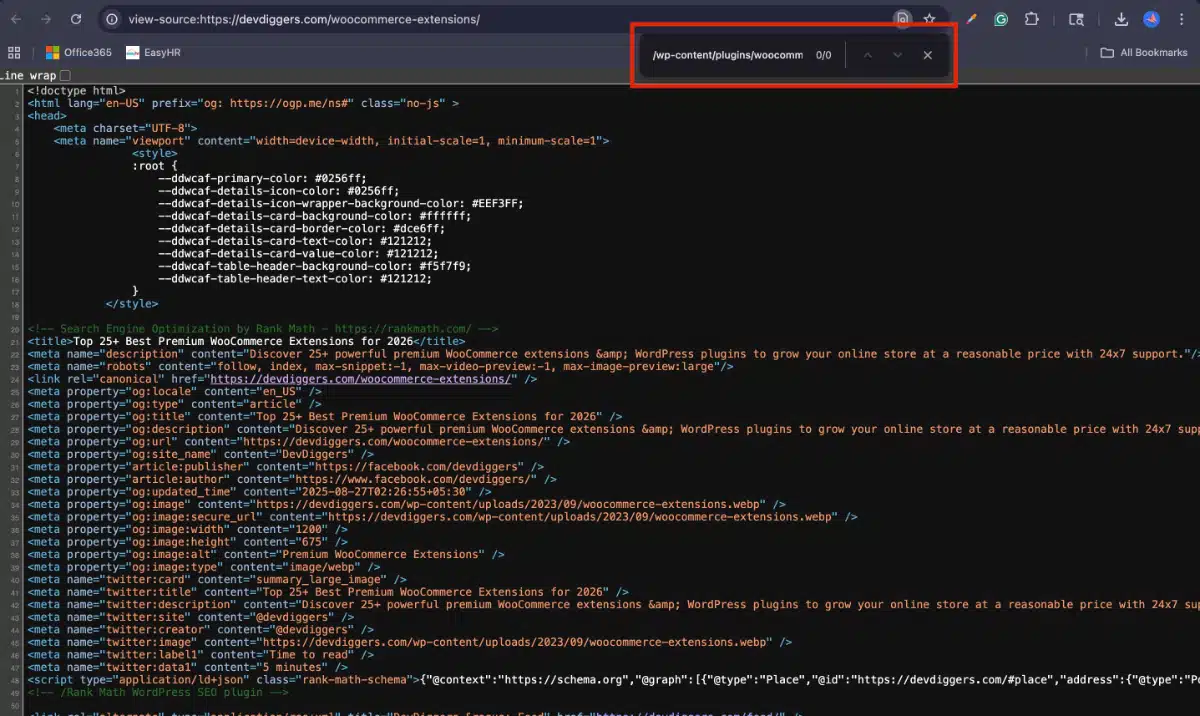Open the Chrome three-dot menu
Image resolution: width=1200 pixels, height=716 pixels.
tap(1181, 19)
